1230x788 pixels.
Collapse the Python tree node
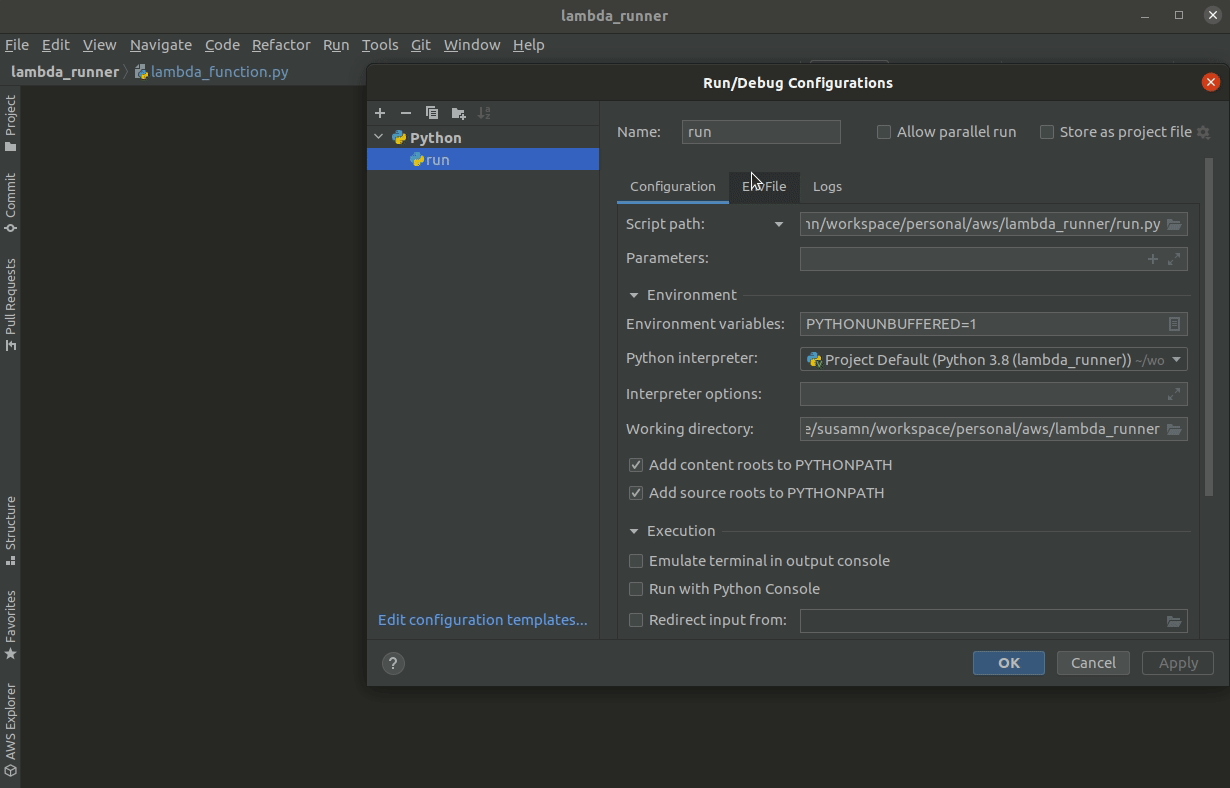(x=379, y=137)
